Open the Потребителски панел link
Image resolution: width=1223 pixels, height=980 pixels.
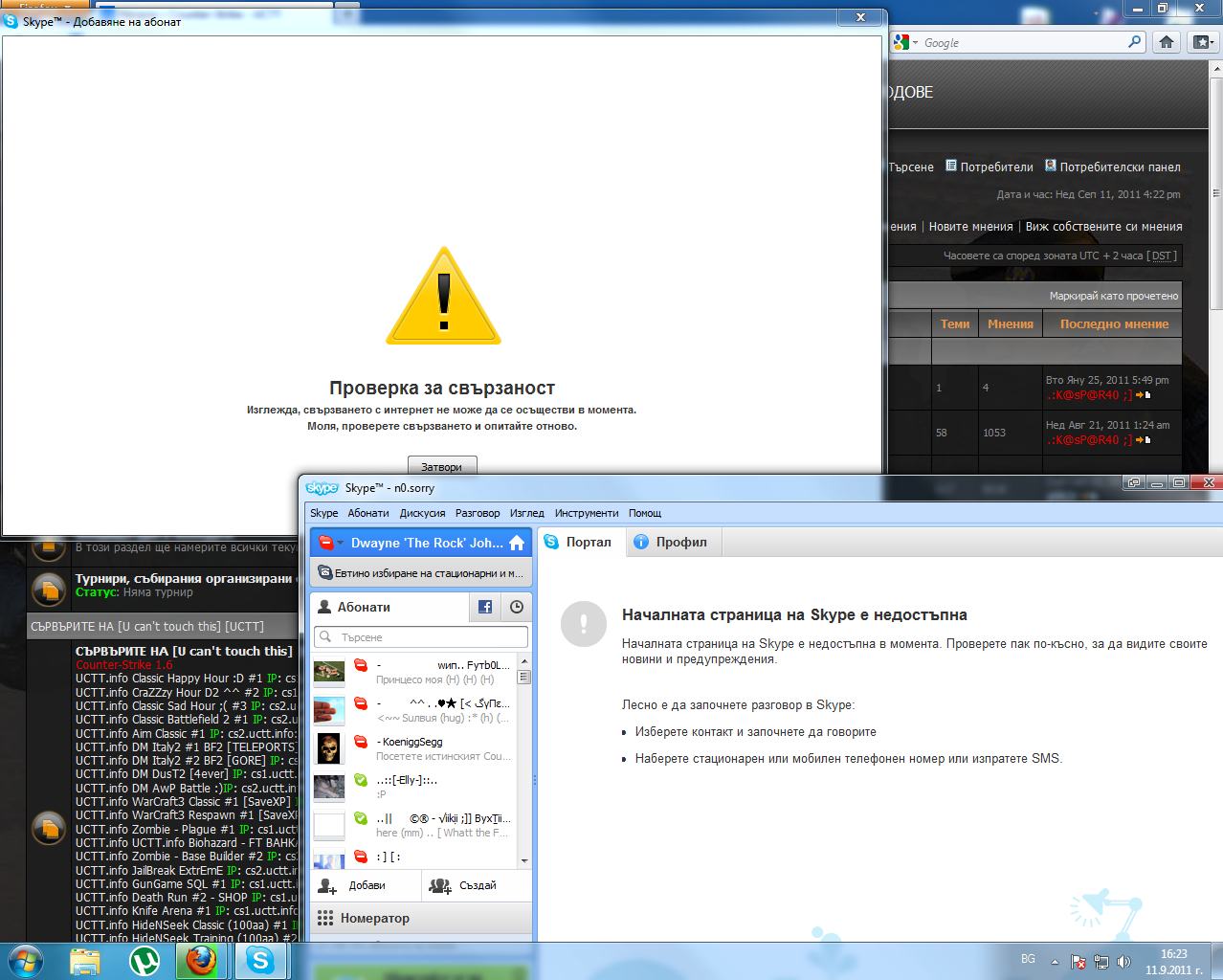click(1120, 167)
